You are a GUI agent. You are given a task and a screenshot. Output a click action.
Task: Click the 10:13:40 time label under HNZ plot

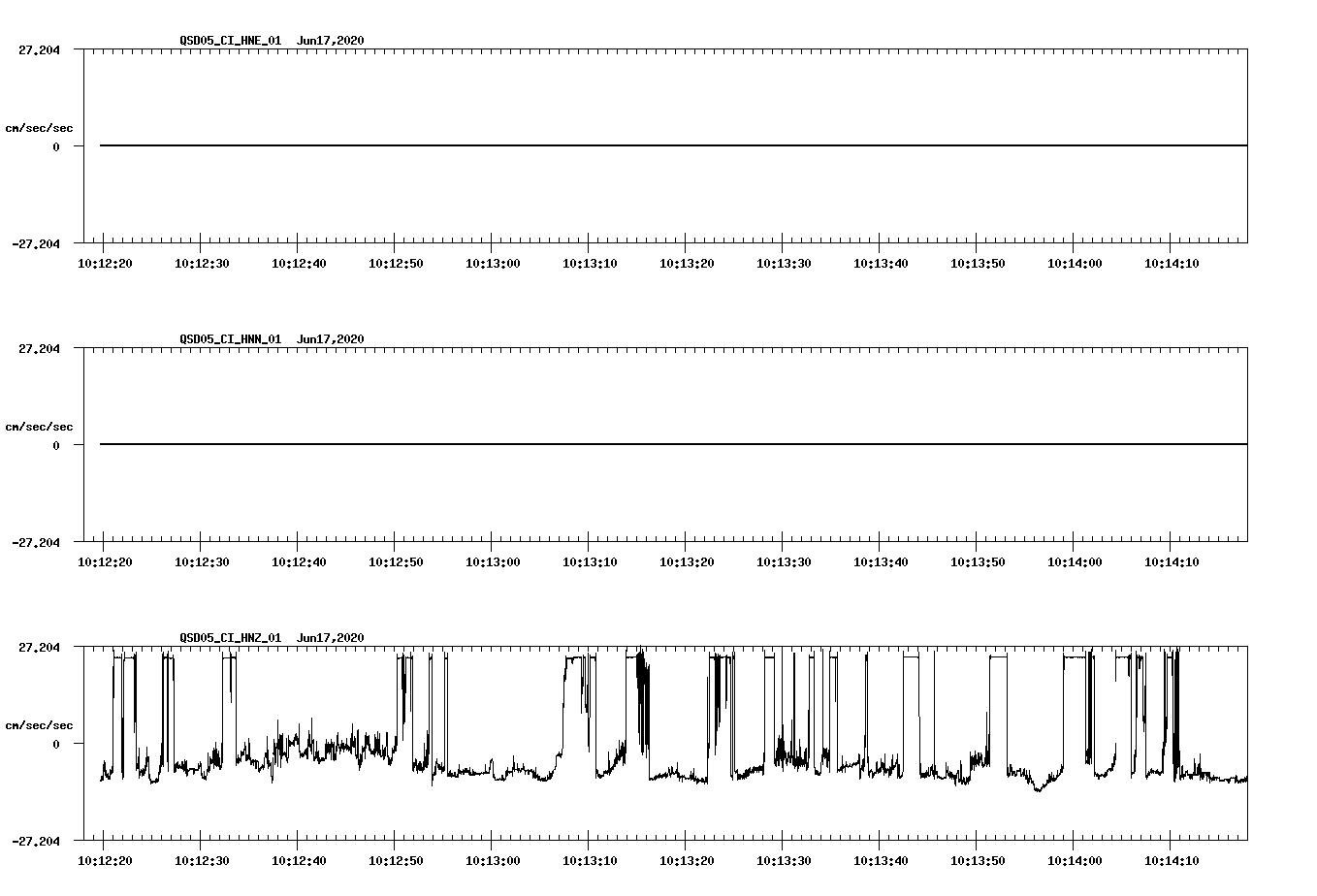click(881, 861)
